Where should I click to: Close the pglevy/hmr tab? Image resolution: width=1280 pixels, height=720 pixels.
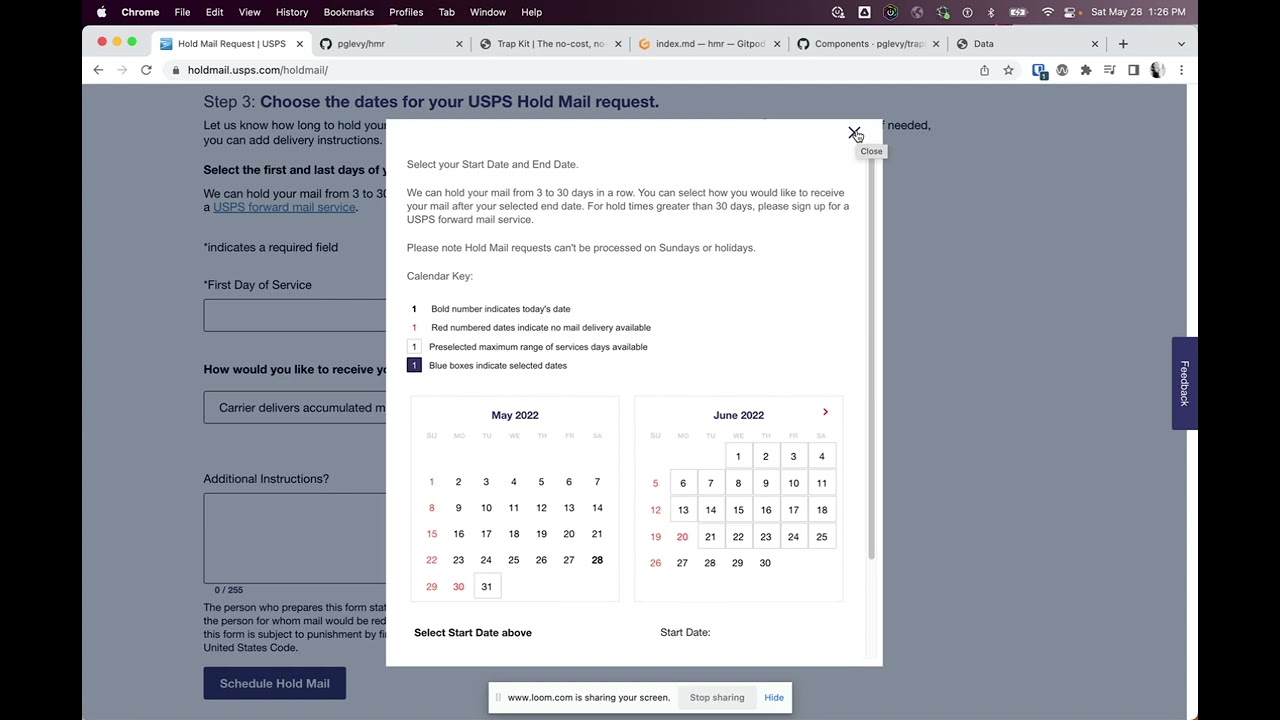tap(459, 44)
